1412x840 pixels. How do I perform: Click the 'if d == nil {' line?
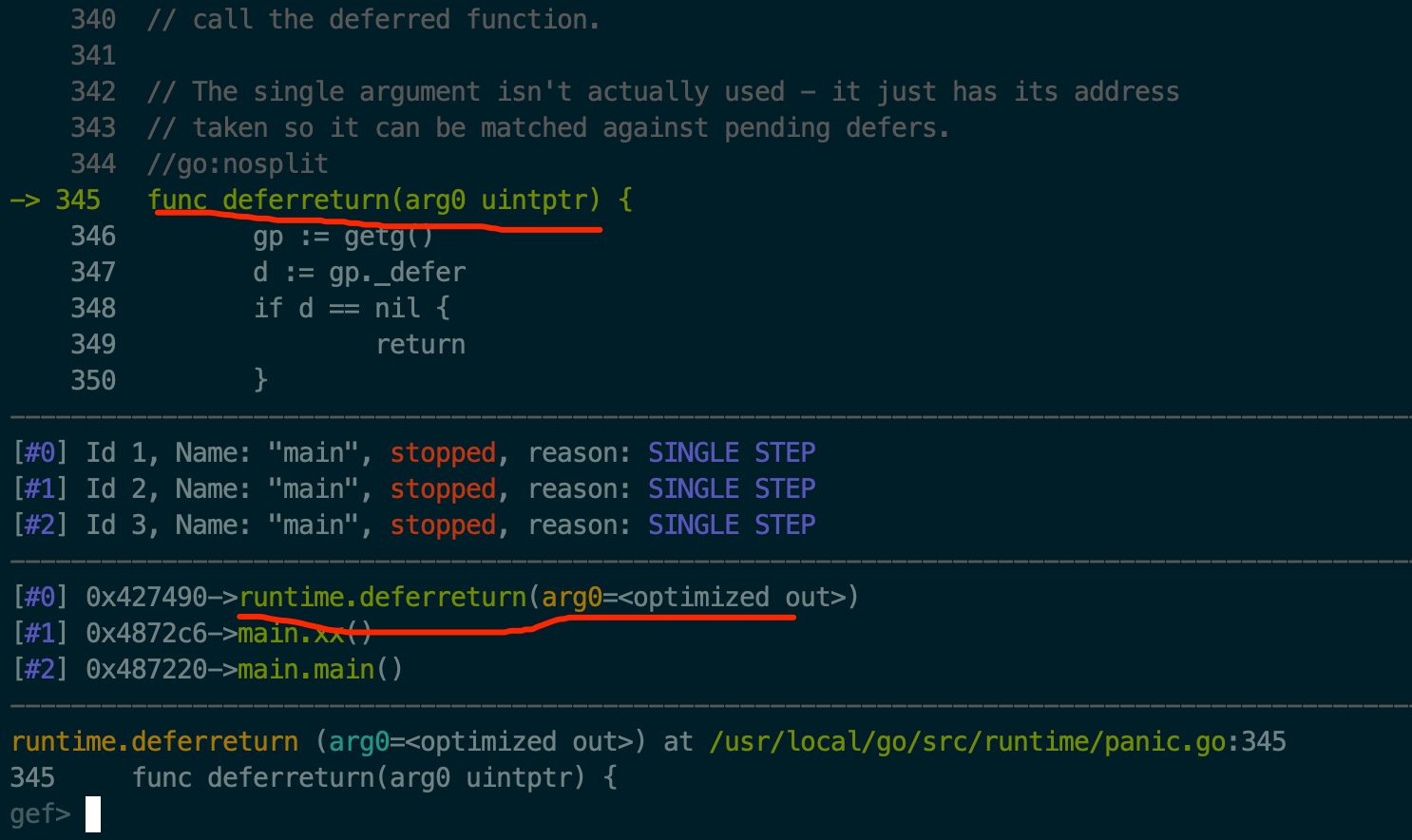click(x=352, y=308)
